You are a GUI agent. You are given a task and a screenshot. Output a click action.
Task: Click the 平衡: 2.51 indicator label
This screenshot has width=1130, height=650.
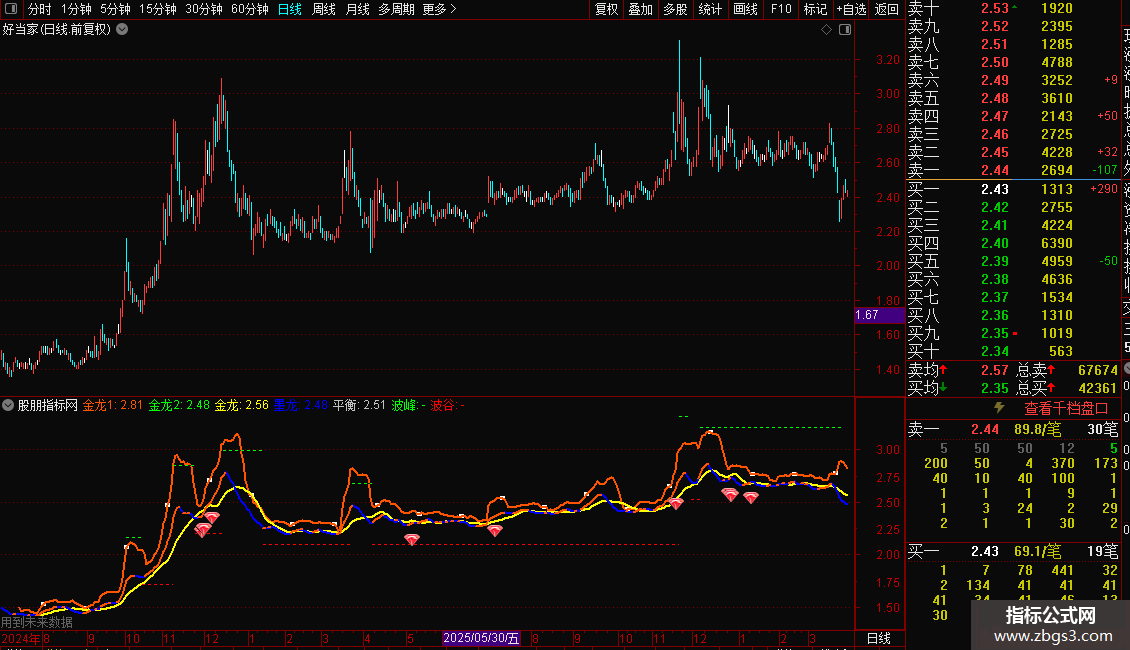[x=359, y=406]
